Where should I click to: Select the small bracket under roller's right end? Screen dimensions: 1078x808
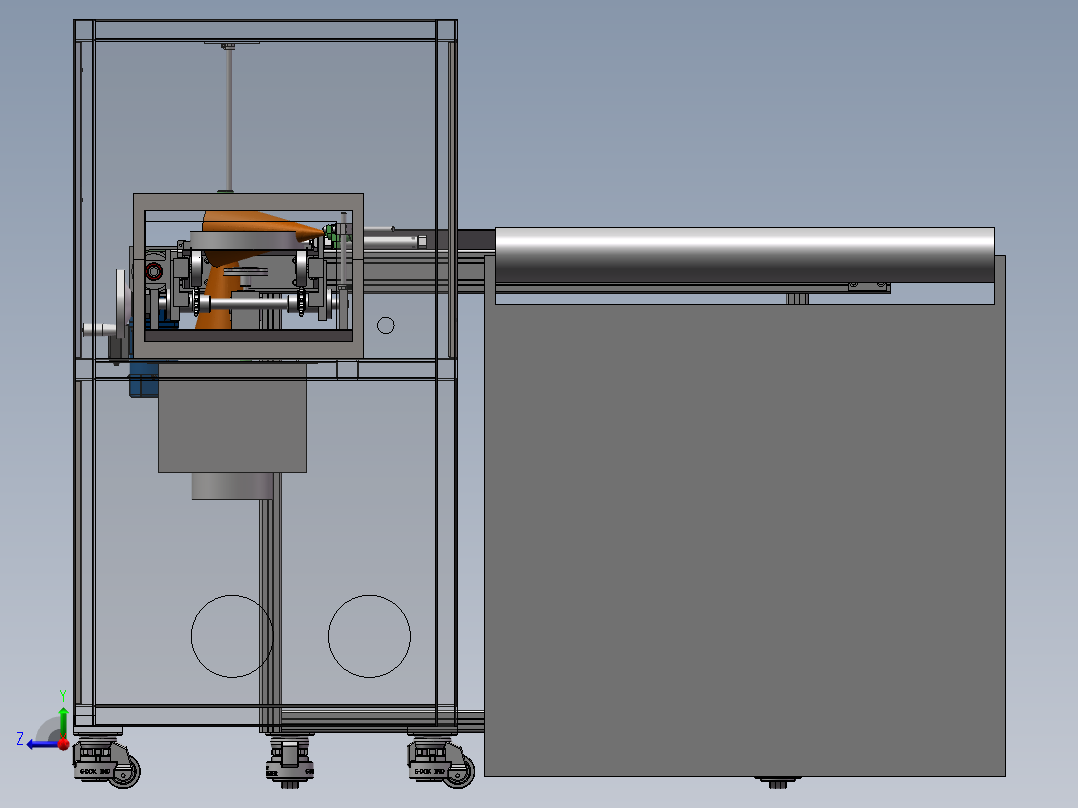[x=869, y=286]
